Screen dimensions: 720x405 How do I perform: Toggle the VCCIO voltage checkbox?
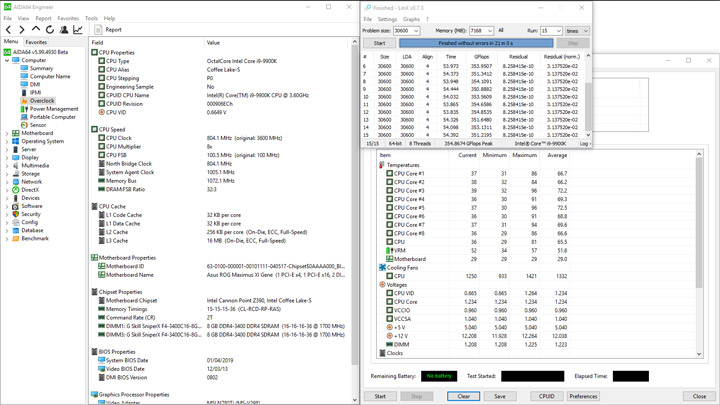[x=389, y=310]
